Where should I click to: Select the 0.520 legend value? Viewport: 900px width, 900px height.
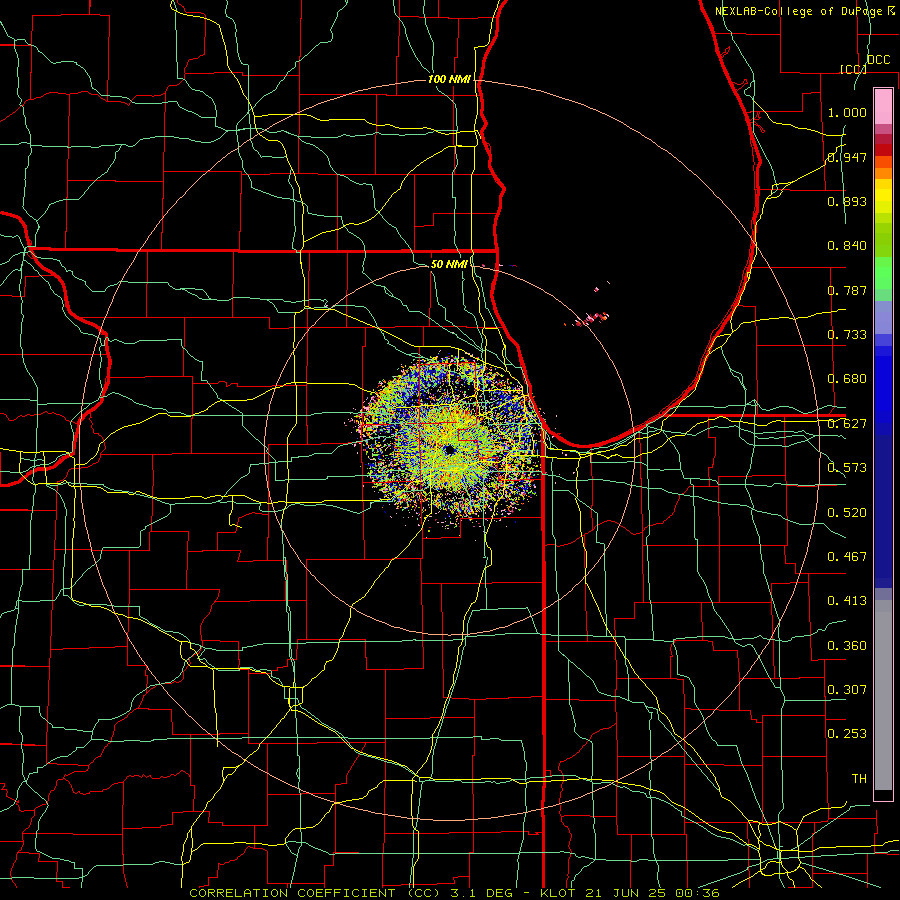pos(847,513)
